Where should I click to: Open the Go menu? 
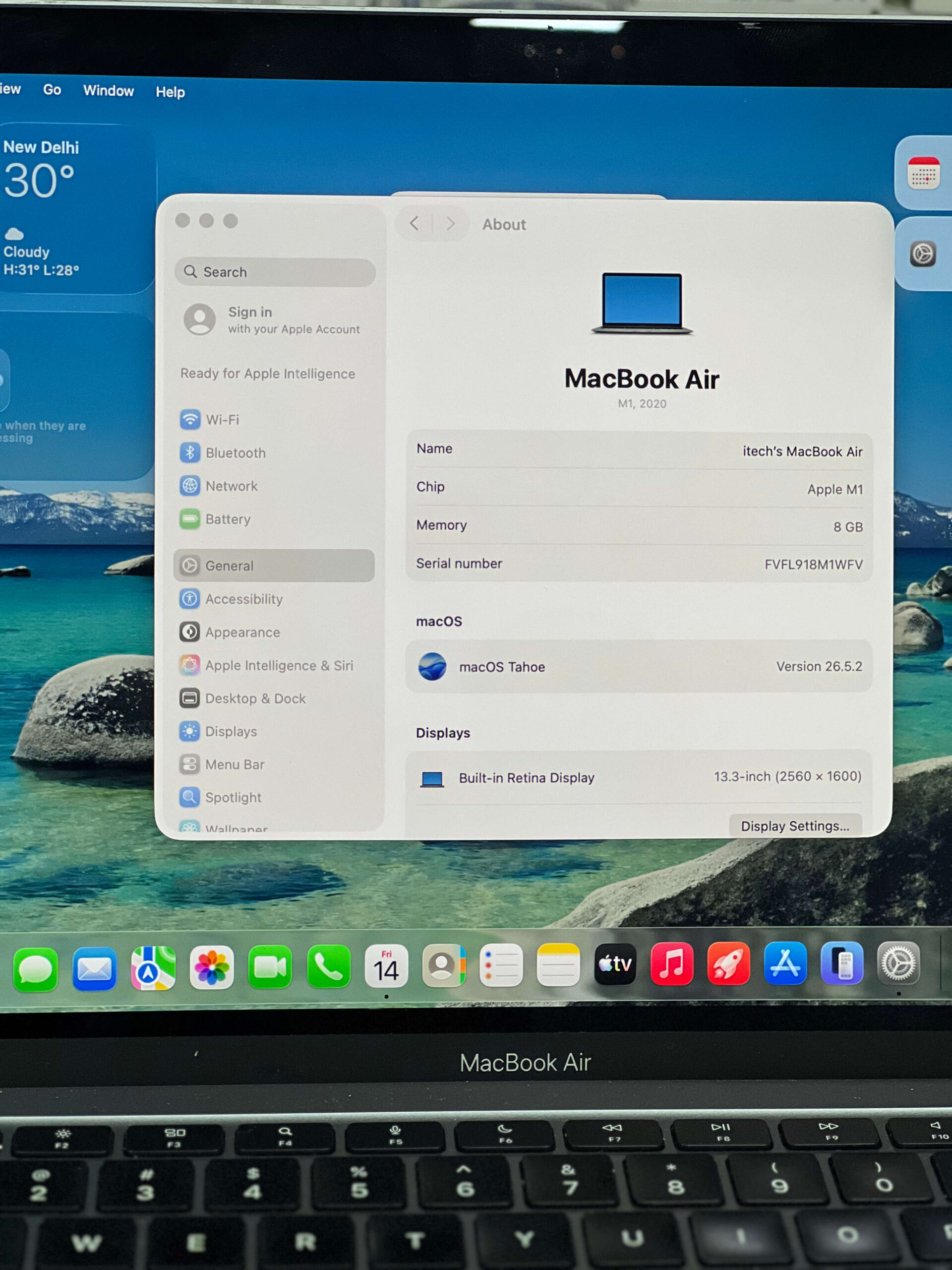click(x=52, y=90)
